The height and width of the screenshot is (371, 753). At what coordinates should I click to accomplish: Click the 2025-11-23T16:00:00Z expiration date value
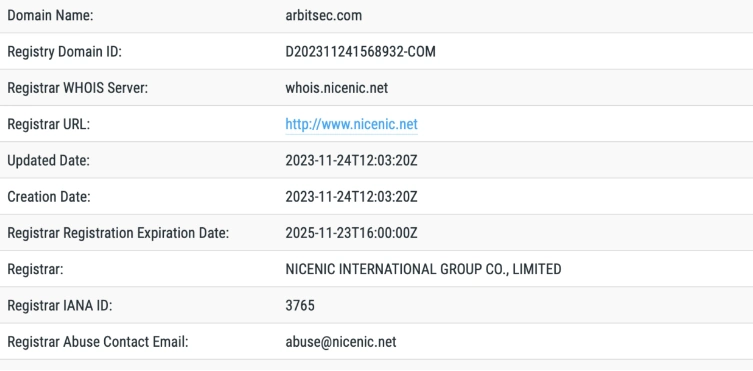352,233
